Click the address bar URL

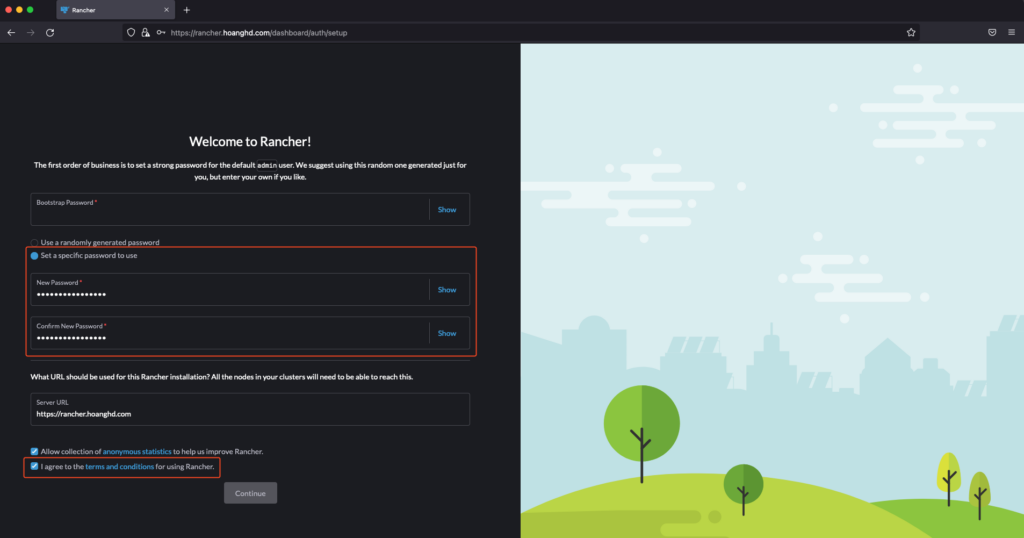(259, 33)
